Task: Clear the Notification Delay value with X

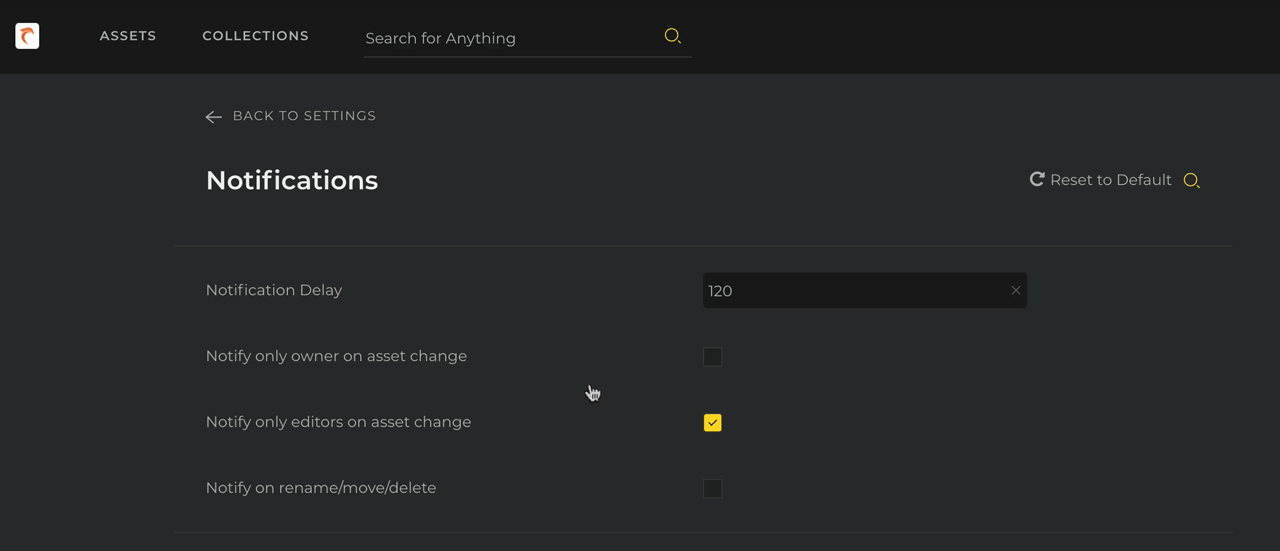Action: click(1015, 291)
